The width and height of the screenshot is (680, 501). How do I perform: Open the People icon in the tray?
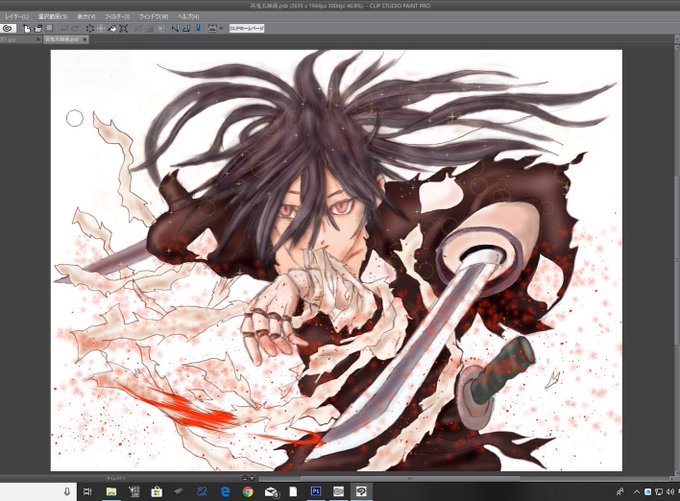620,492
